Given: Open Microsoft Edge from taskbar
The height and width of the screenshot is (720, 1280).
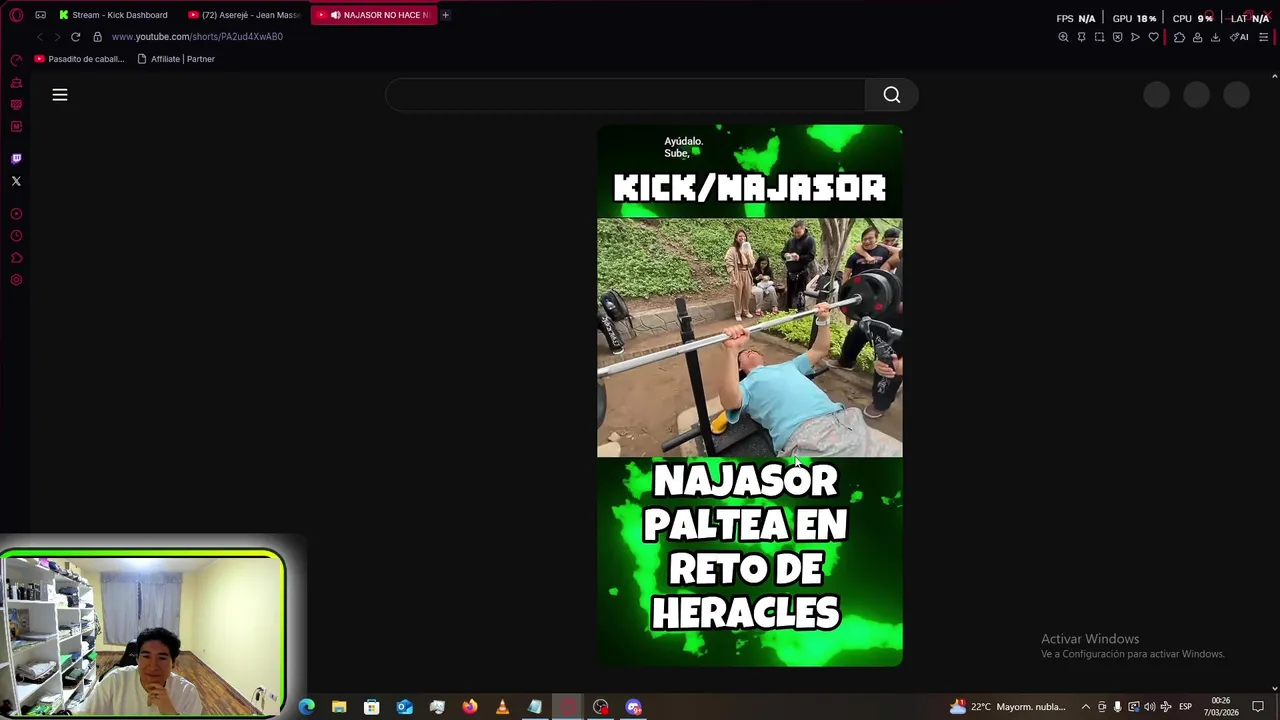Looking at the screenshot, I should pyautogui.click(x=307, y=707).
